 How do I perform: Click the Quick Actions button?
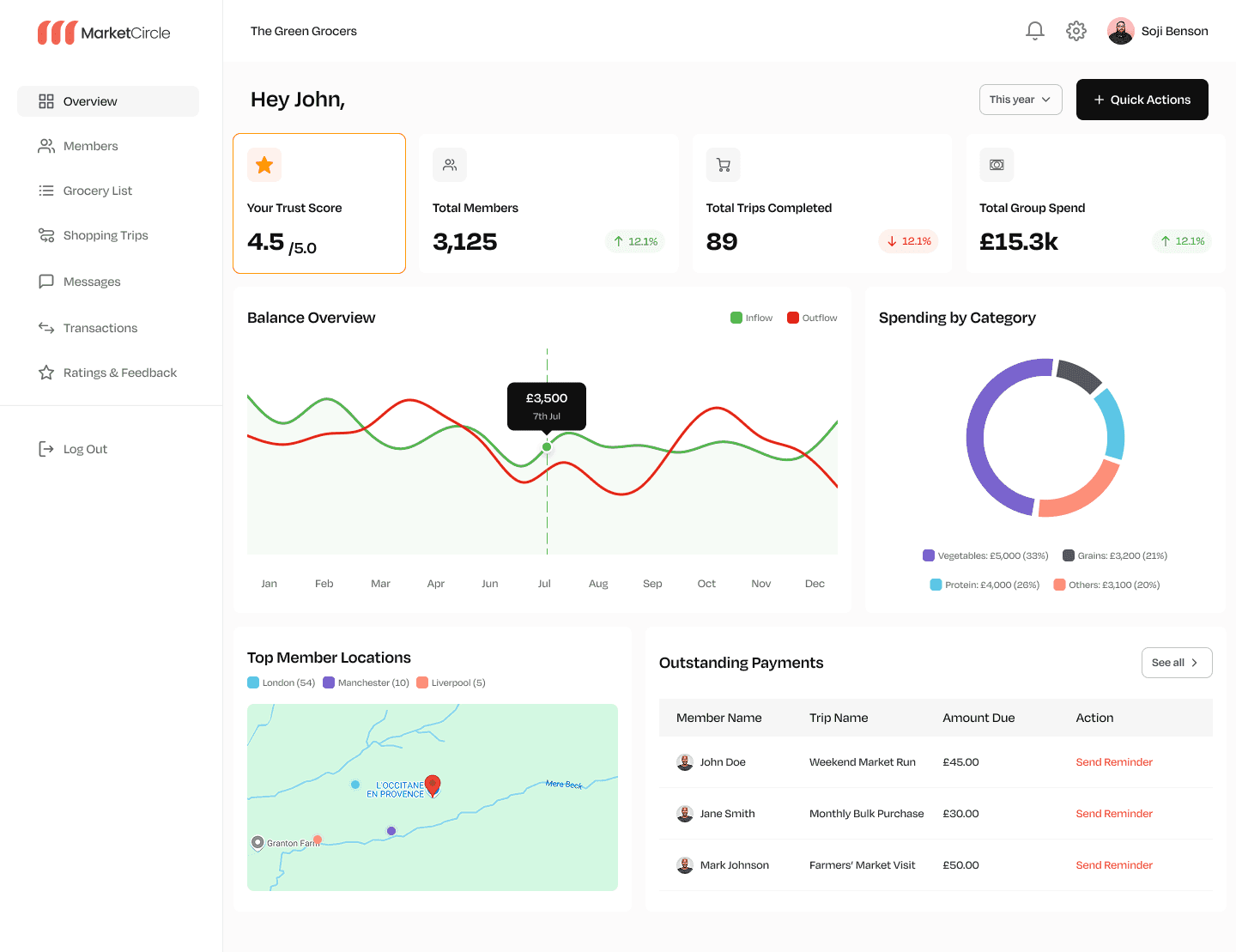(x=1142, y=100)
